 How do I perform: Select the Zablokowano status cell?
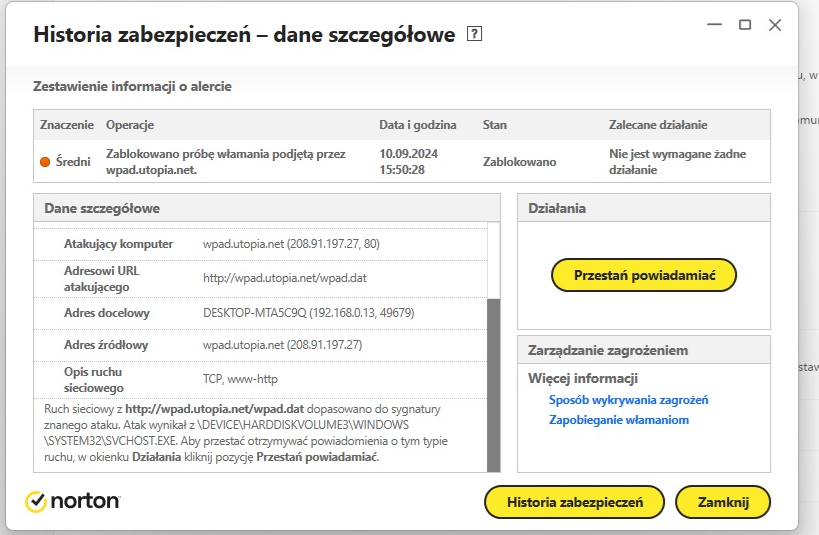(x=519, y=162)
